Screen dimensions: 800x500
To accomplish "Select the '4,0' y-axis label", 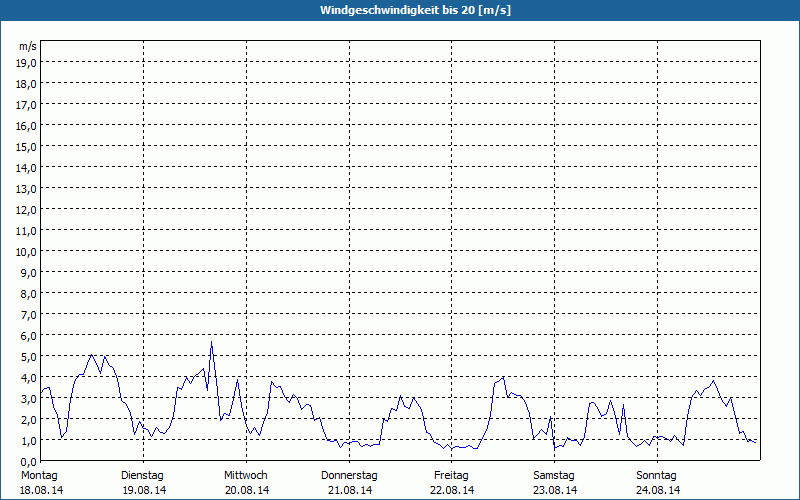I will 29,378.
